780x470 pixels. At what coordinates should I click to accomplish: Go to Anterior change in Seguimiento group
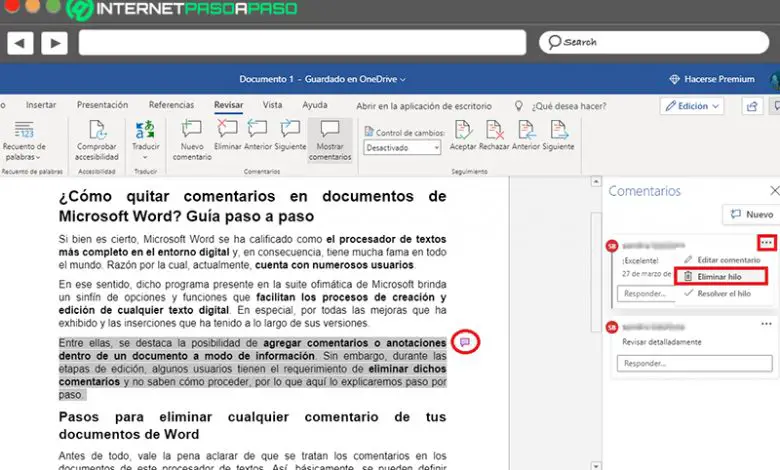coord(526,135)
